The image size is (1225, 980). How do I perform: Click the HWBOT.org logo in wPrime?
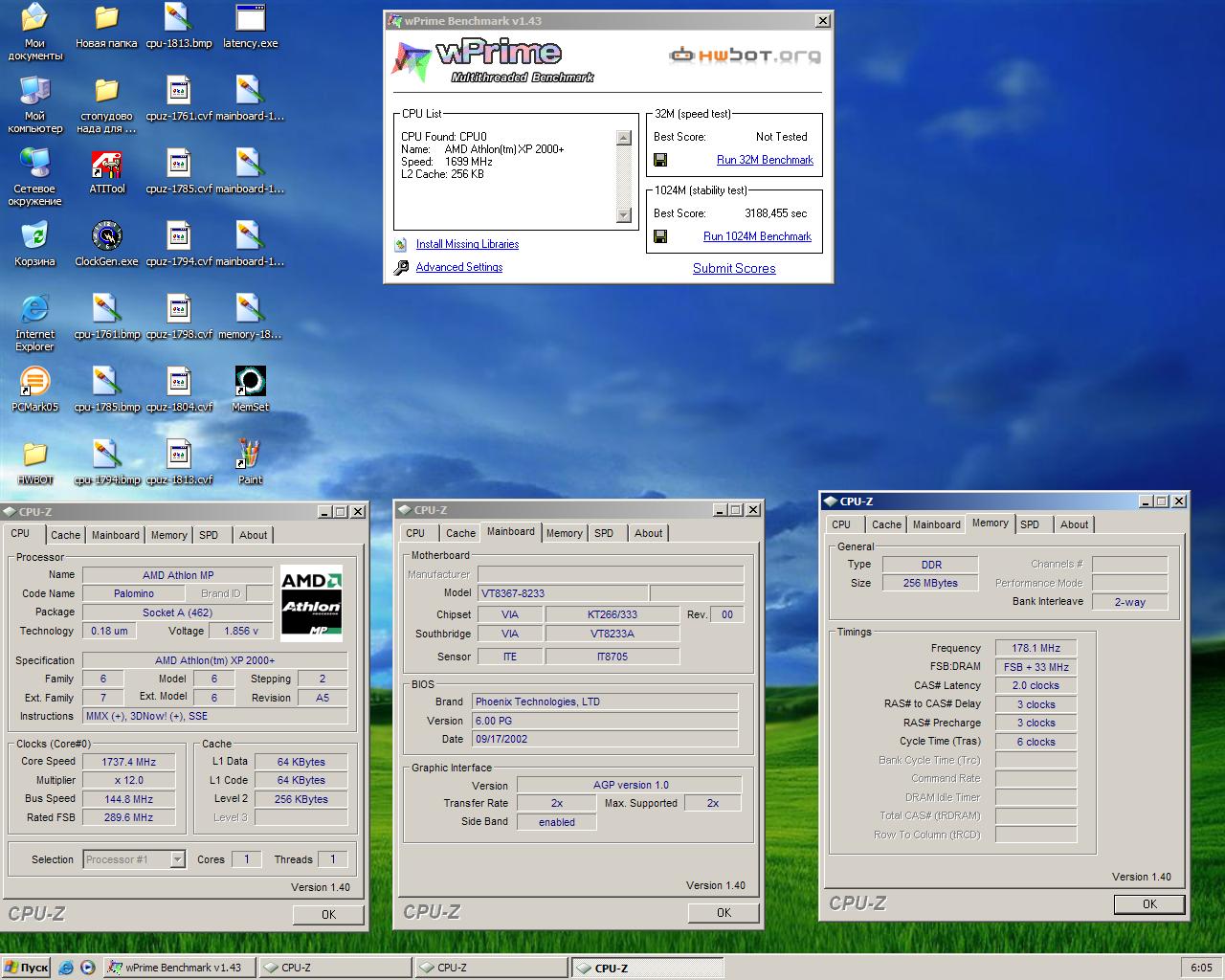coord(745,56)
